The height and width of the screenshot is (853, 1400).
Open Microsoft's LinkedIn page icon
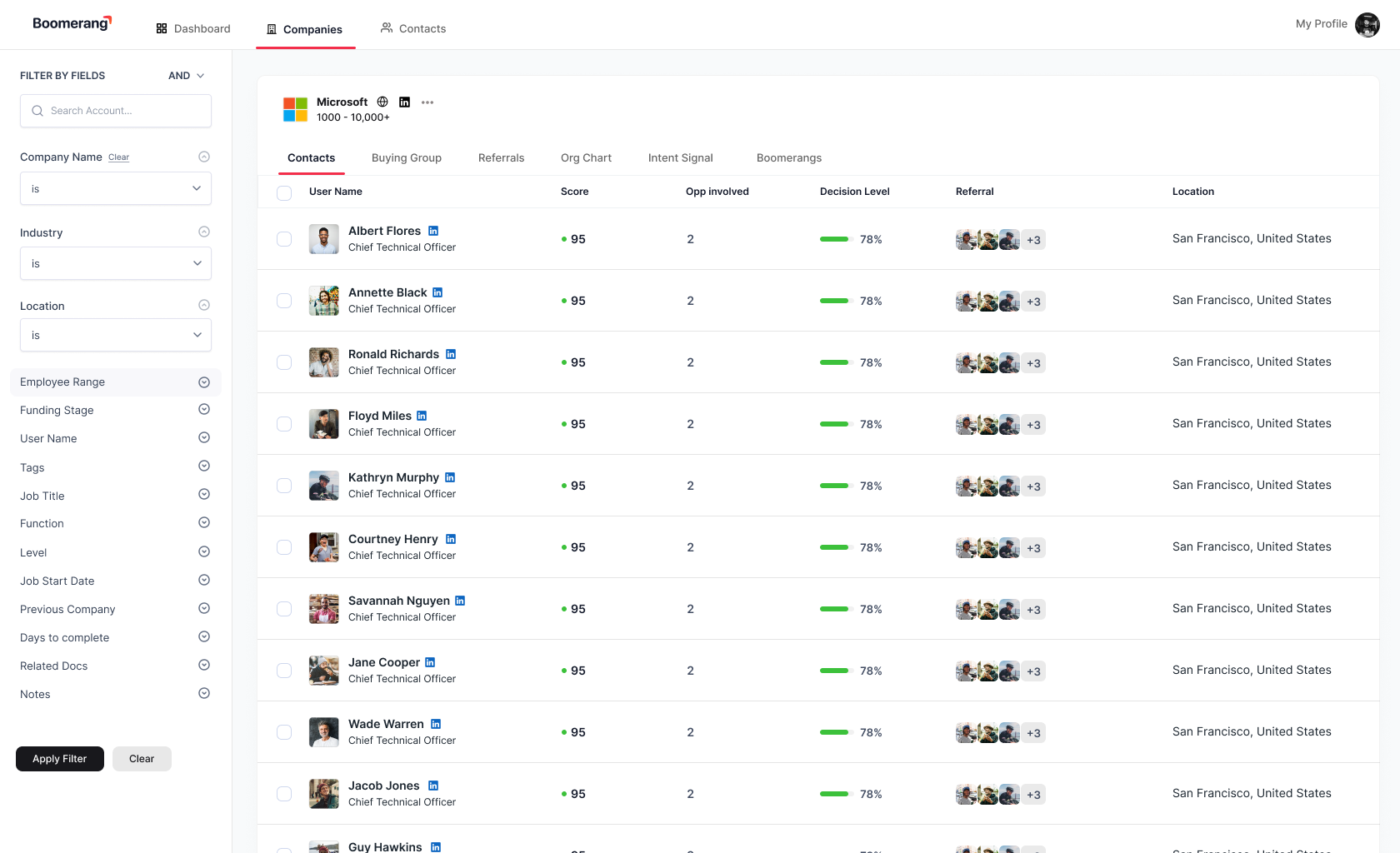pyautogui.click(x=405, y=102)
